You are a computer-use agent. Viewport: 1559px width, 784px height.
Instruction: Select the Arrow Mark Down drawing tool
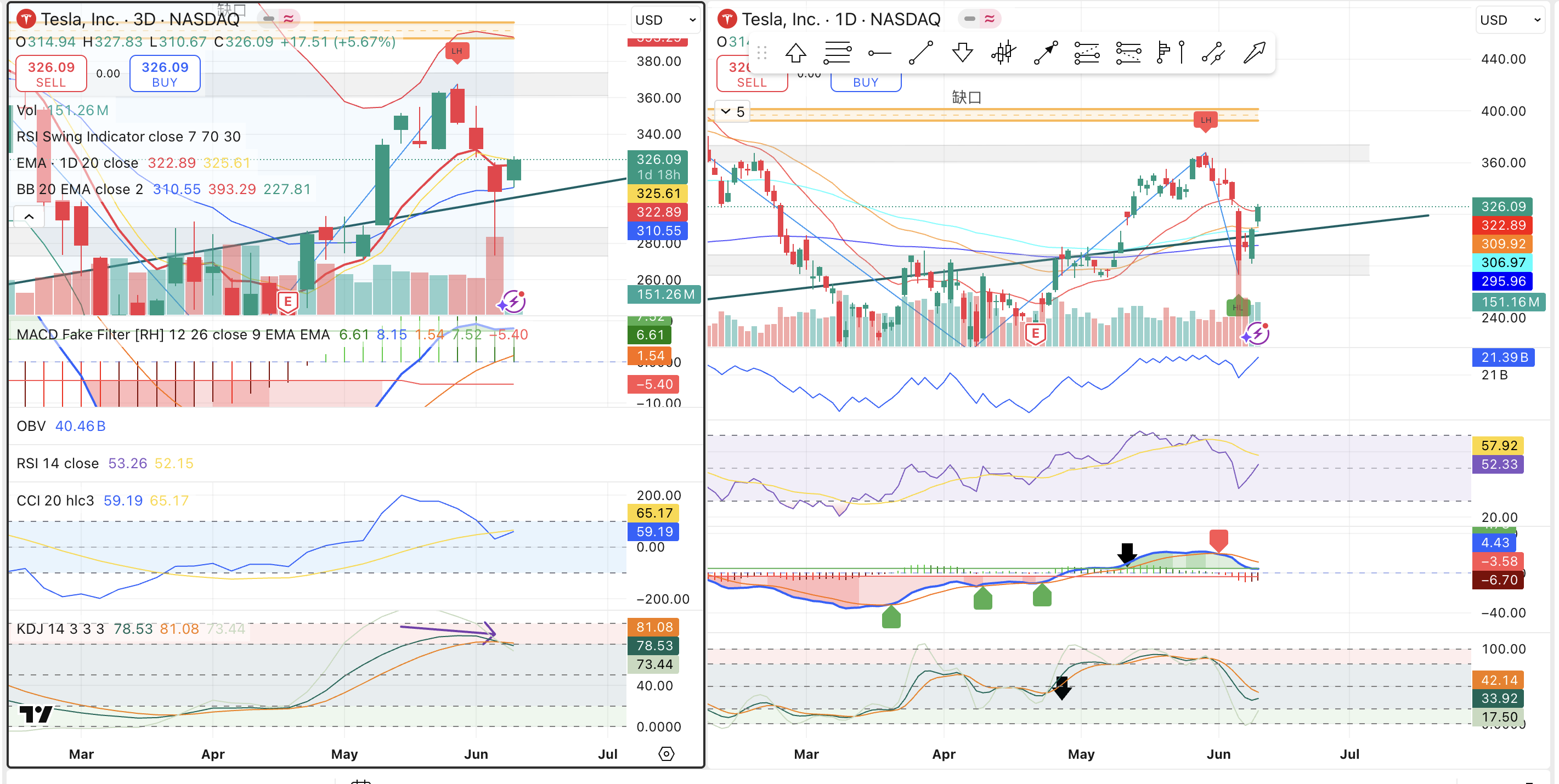point(962,53)
